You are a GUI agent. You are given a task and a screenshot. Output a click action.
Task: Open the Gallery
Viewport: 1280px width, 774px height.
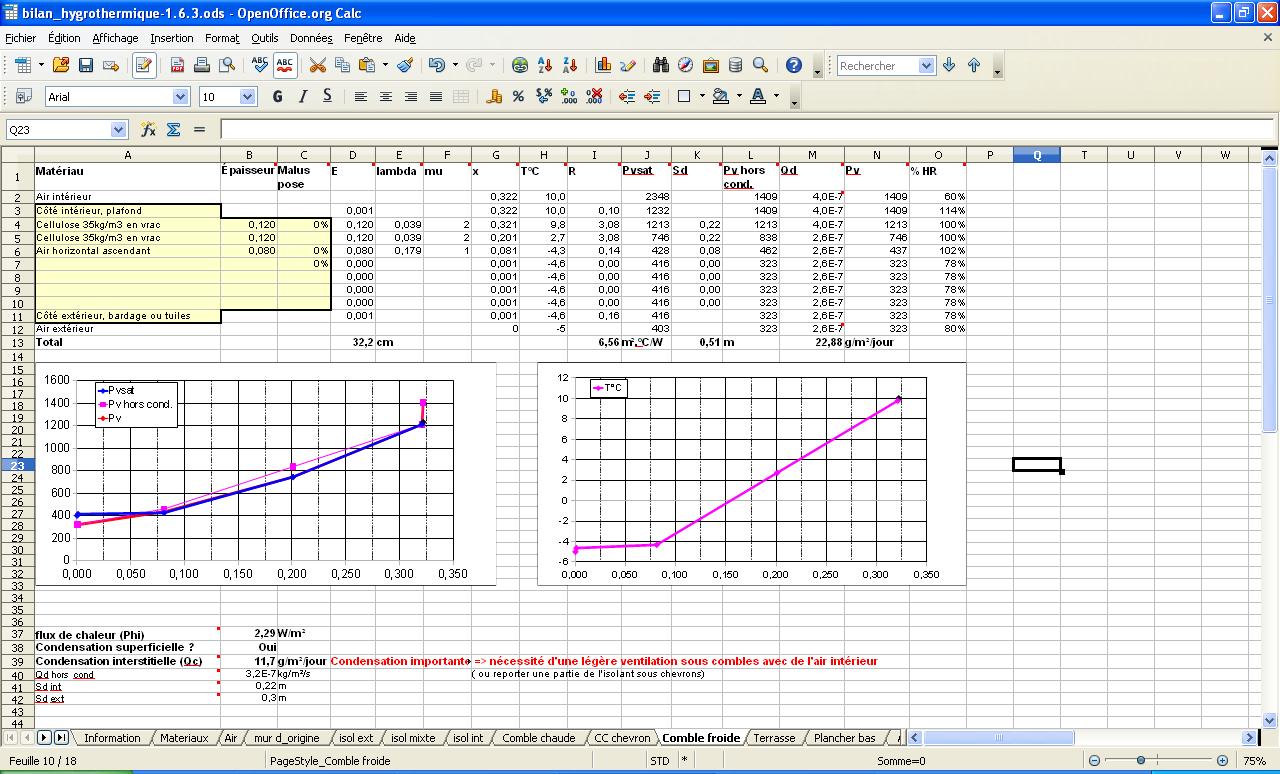[x=710, y=65]
